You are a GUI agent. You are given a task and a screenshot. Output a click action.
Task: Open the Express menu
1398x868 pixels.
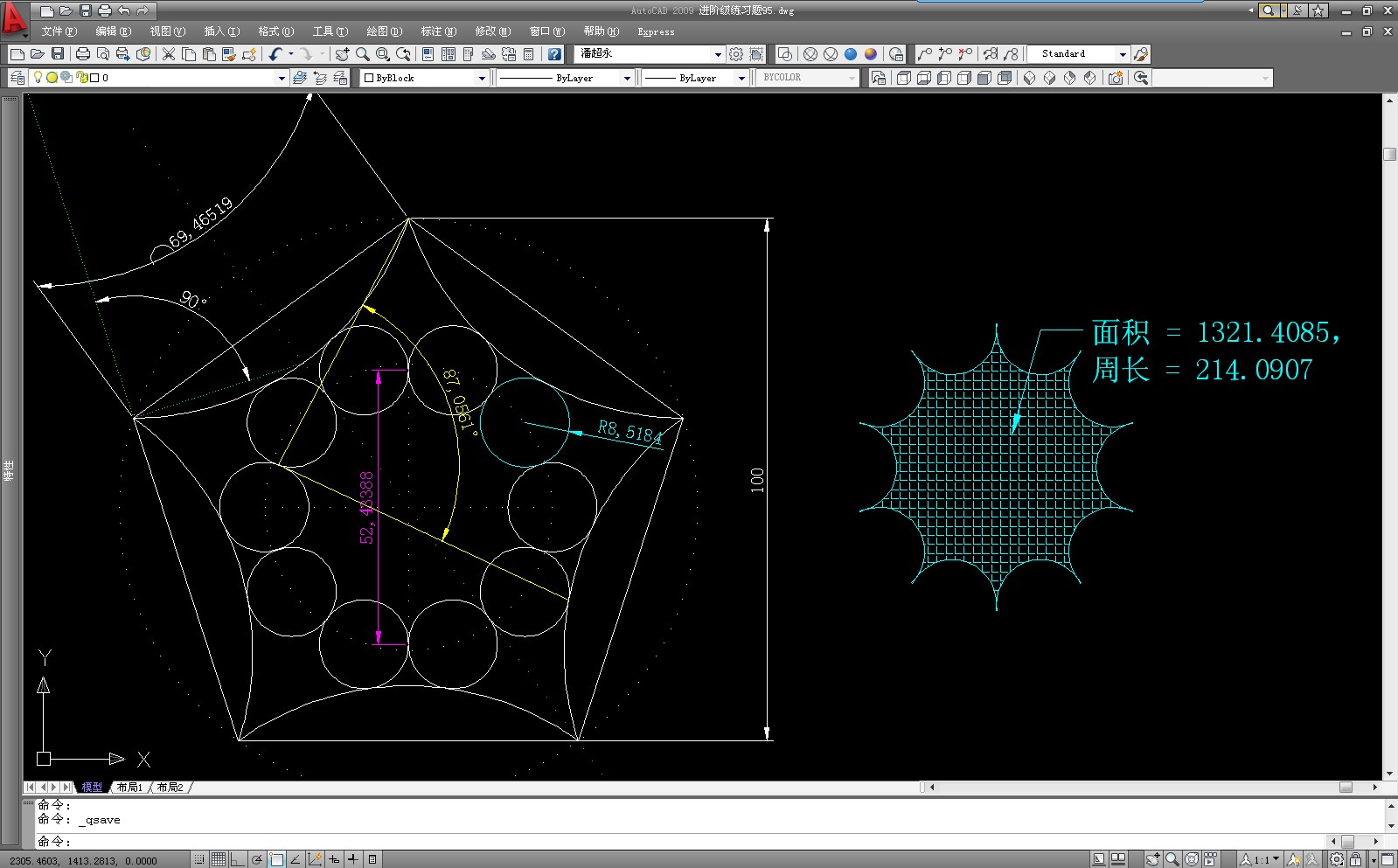pyautogui.click(x=656, y=31)
